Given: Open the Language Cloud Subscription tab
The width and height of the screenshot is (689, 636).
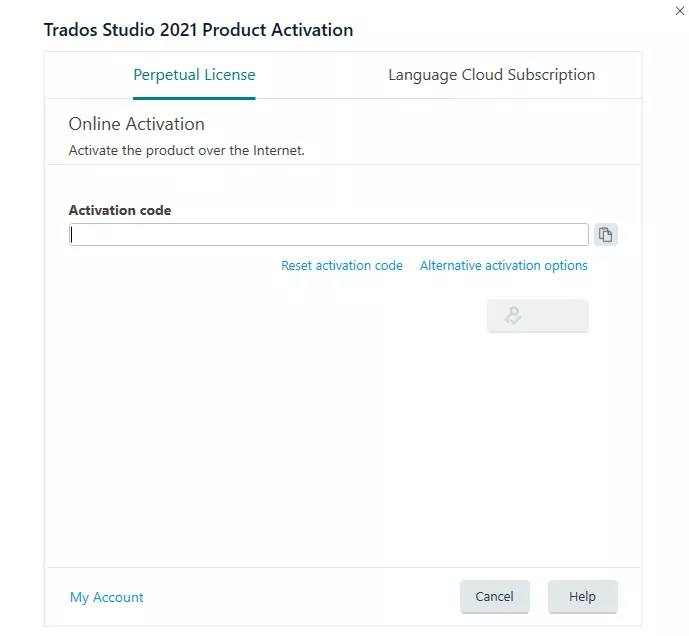Looking at the screenshot, I should [x=491, y=75].
